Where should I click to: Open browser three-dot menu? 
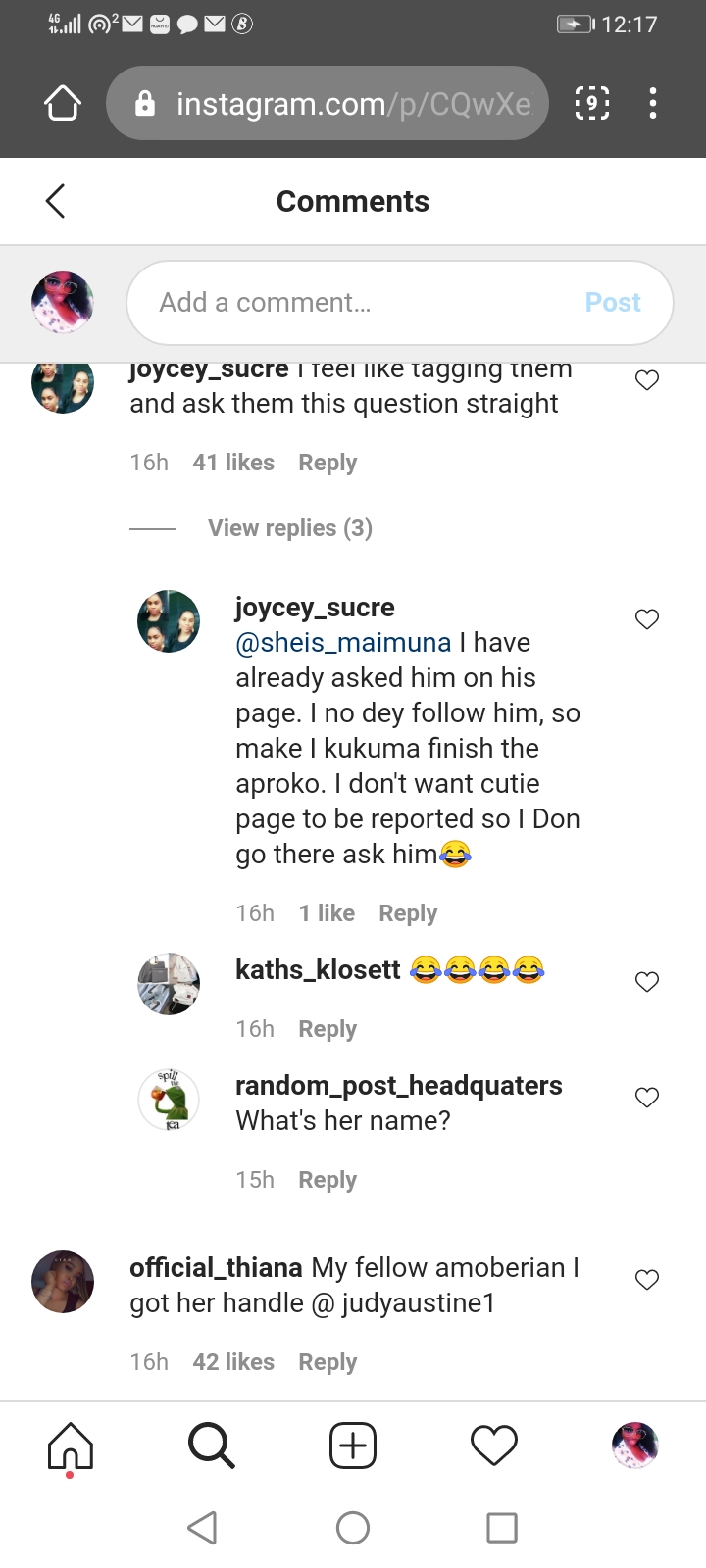[x=653, y=103]
